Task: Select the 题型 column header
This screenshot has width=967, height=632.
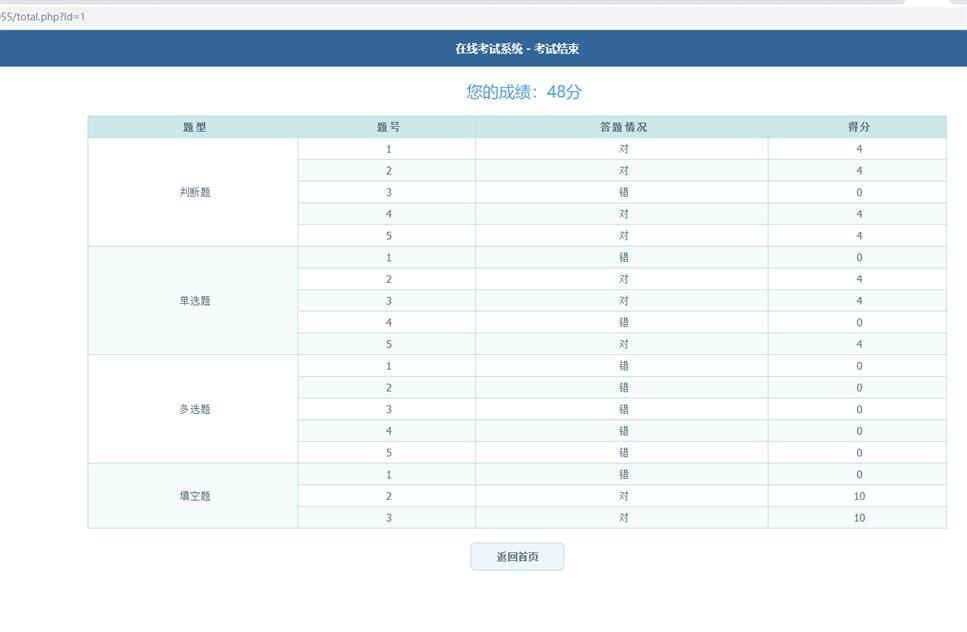Action: click(x=194, y=127)
